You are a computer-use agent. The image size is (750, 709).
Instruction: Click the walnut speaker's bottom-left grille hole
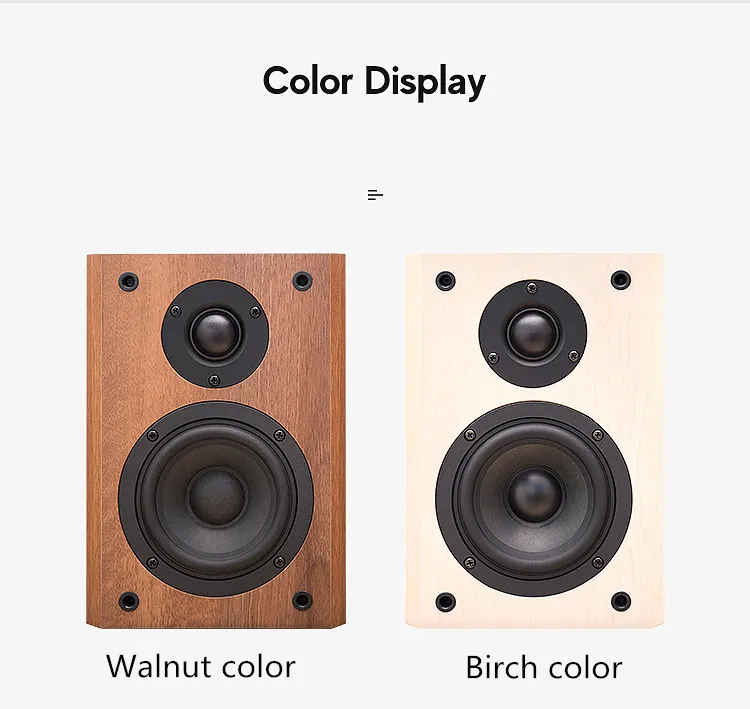click(129, 601)
